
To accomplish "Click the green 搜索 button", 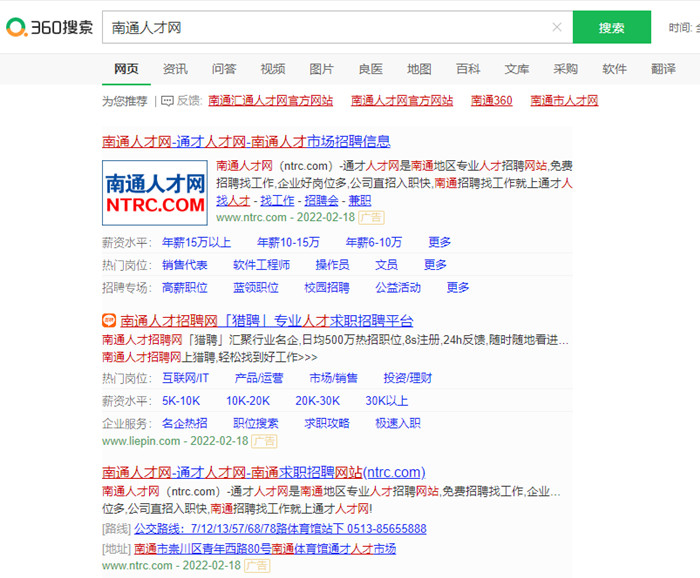I will pyautogui.click(x=612, y=27).
